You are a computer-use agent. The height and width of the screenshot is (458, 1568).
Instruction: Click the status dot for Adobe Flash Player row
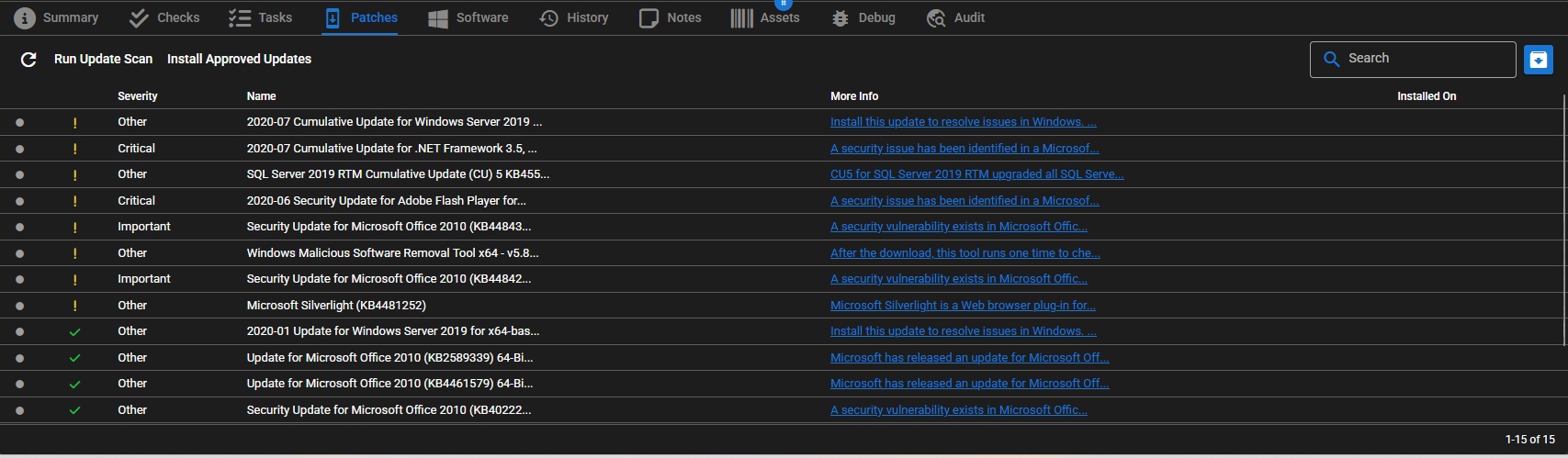(20, 201)
